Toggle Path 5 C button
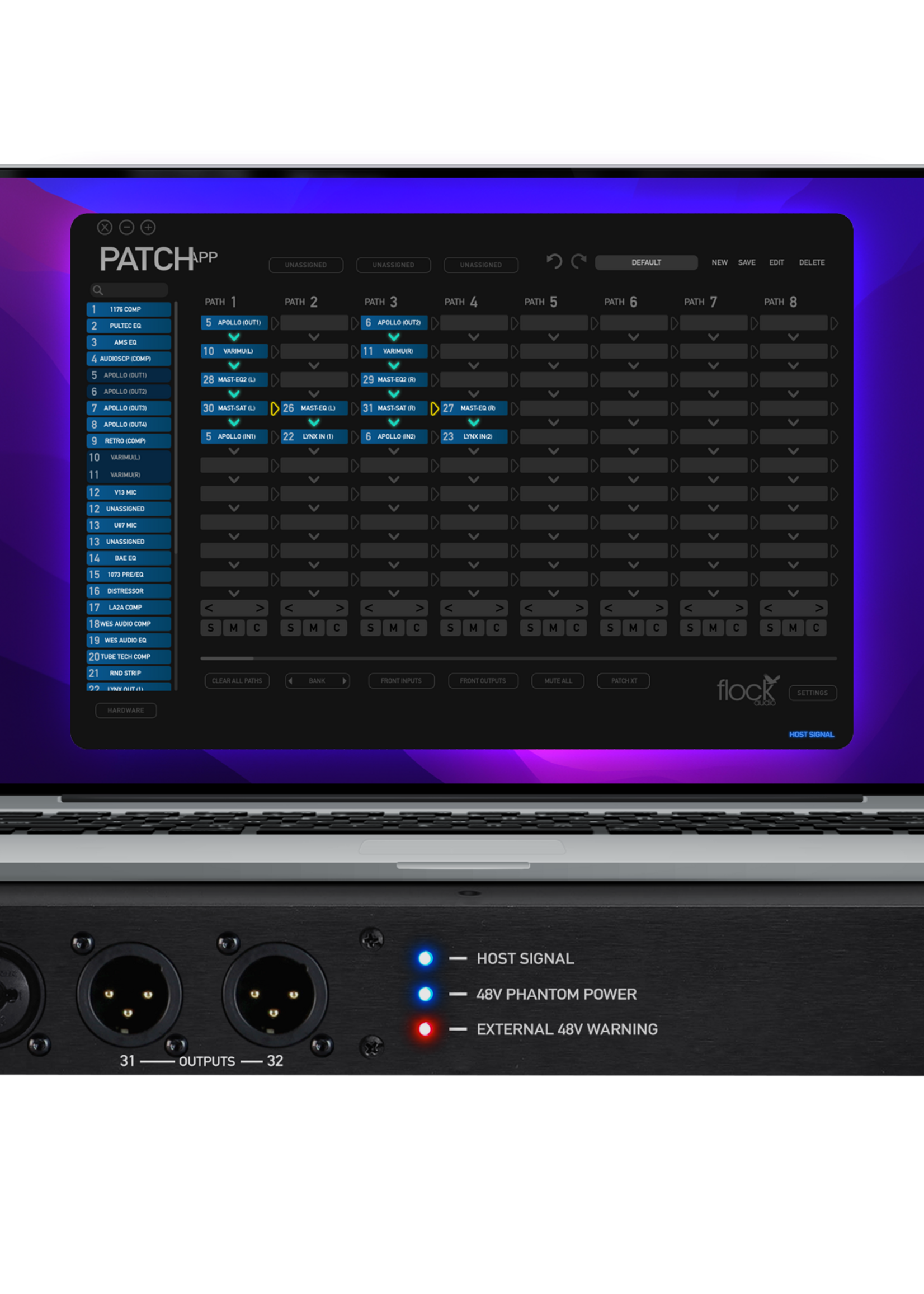Viewport: 924px width, 1294px height. coord(576,628)
